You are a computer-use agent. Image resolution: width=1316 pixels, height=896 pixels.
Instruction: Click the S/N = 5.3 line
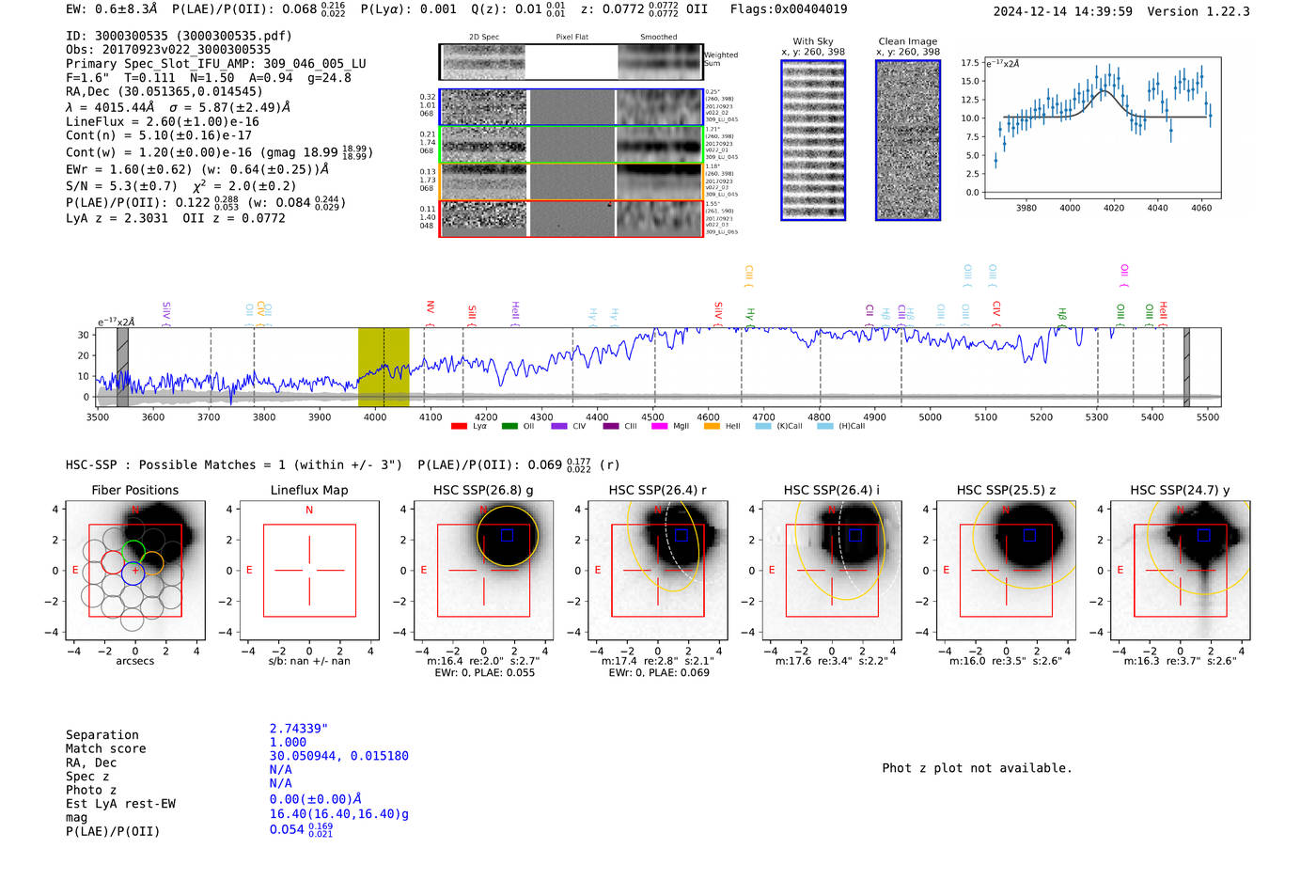(181, 186)
